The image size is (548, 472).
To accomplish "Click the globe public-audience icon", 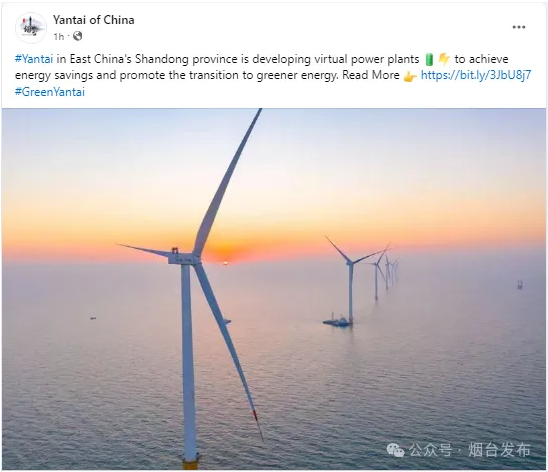I will point(77,36).
